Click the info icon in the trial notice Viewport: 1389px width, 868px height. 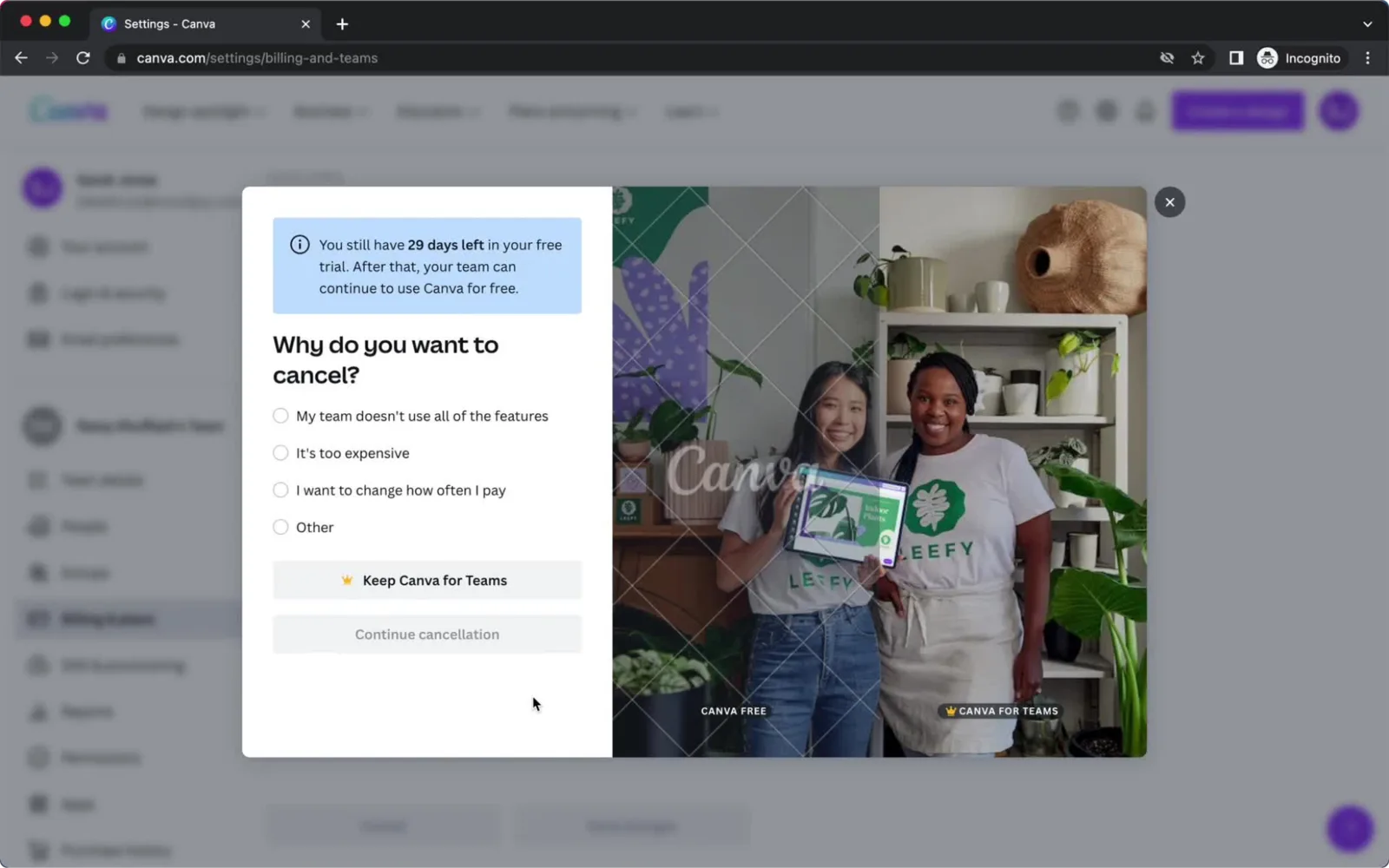[x=300, y=245]
